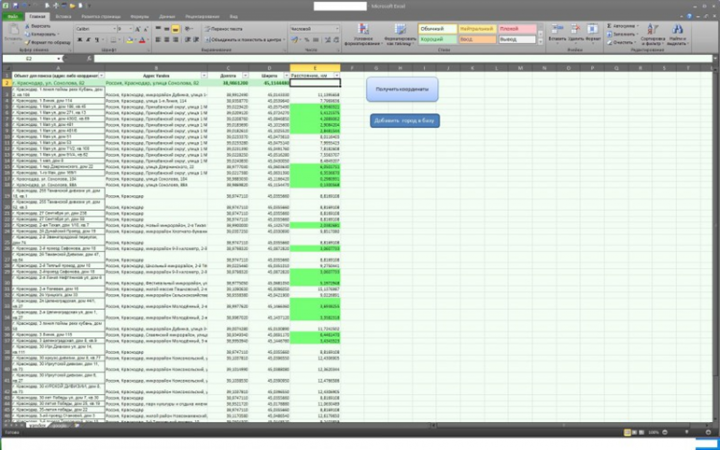Open Найти и выделить binoculars menu
Viewport: 720px width, 450px height.
(677, 34)
